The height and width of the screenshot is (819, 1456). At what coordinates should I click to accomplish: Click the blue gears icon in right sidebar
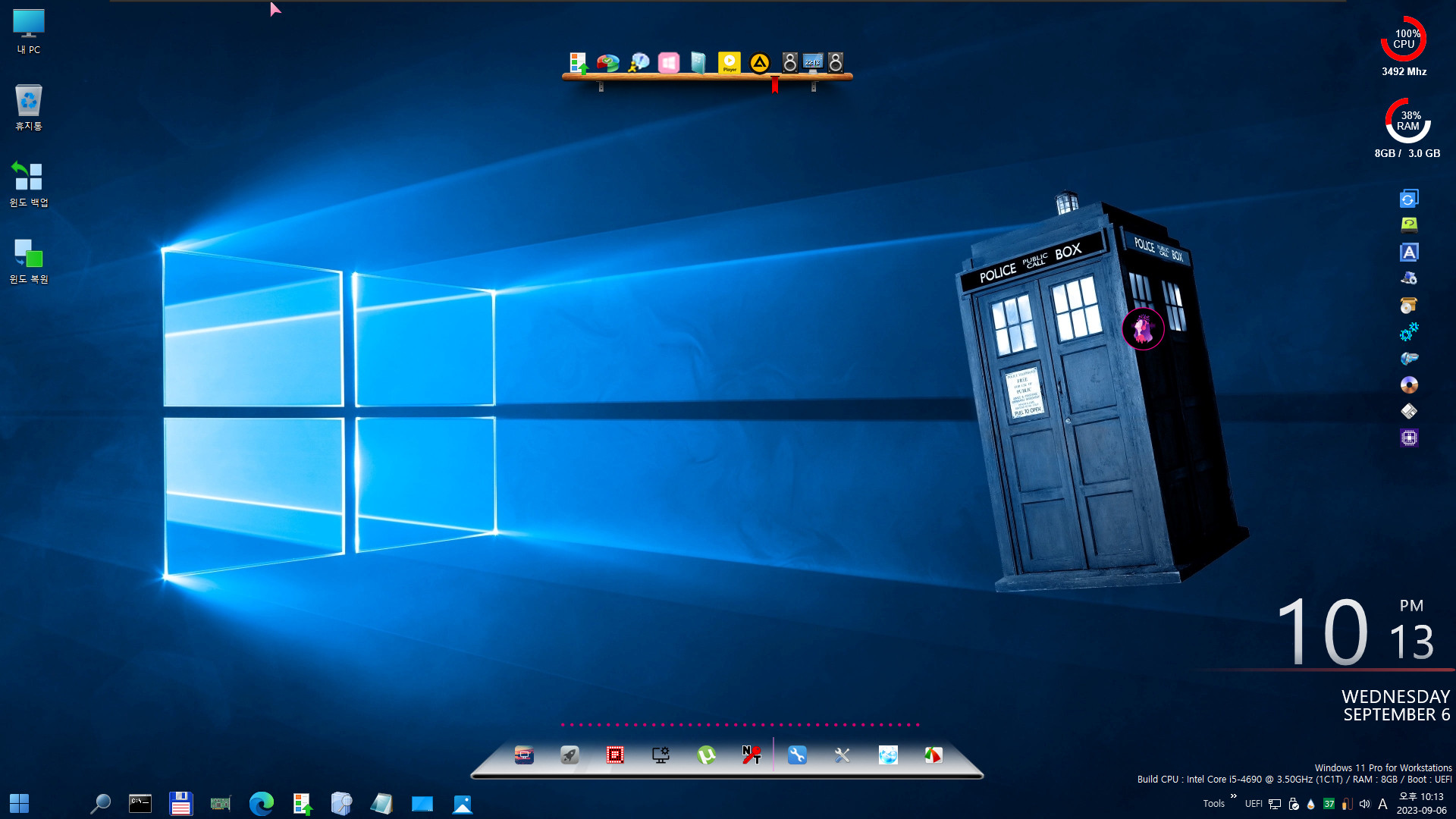(1409, 331)
